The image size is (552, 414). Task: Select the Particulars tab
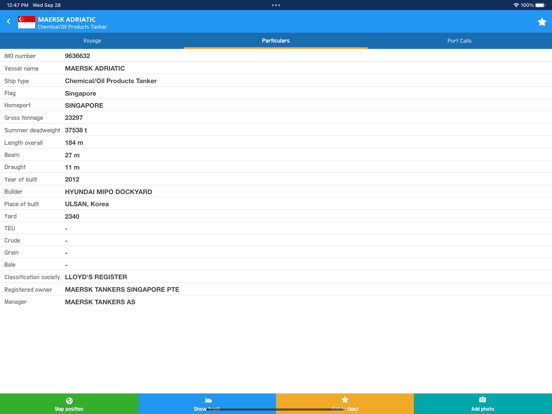click(276, 41)
